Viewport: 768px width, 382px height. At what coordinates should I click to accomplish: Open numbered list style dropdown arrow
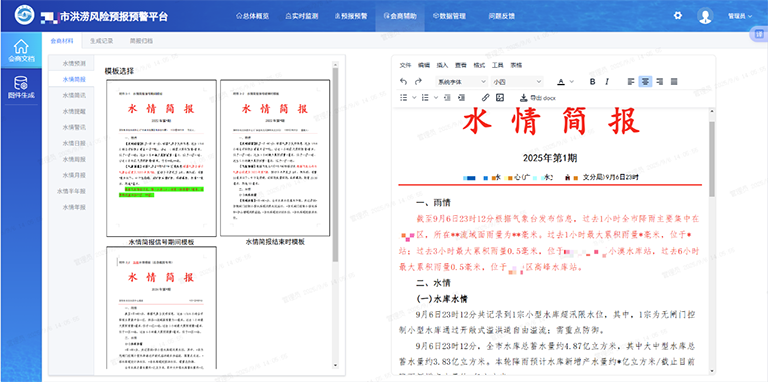[436, 97]
